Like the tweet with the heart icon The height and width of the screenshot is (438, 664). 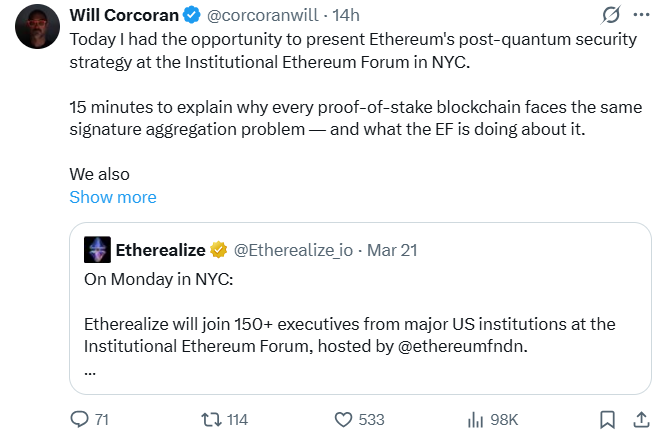point(343,419)
